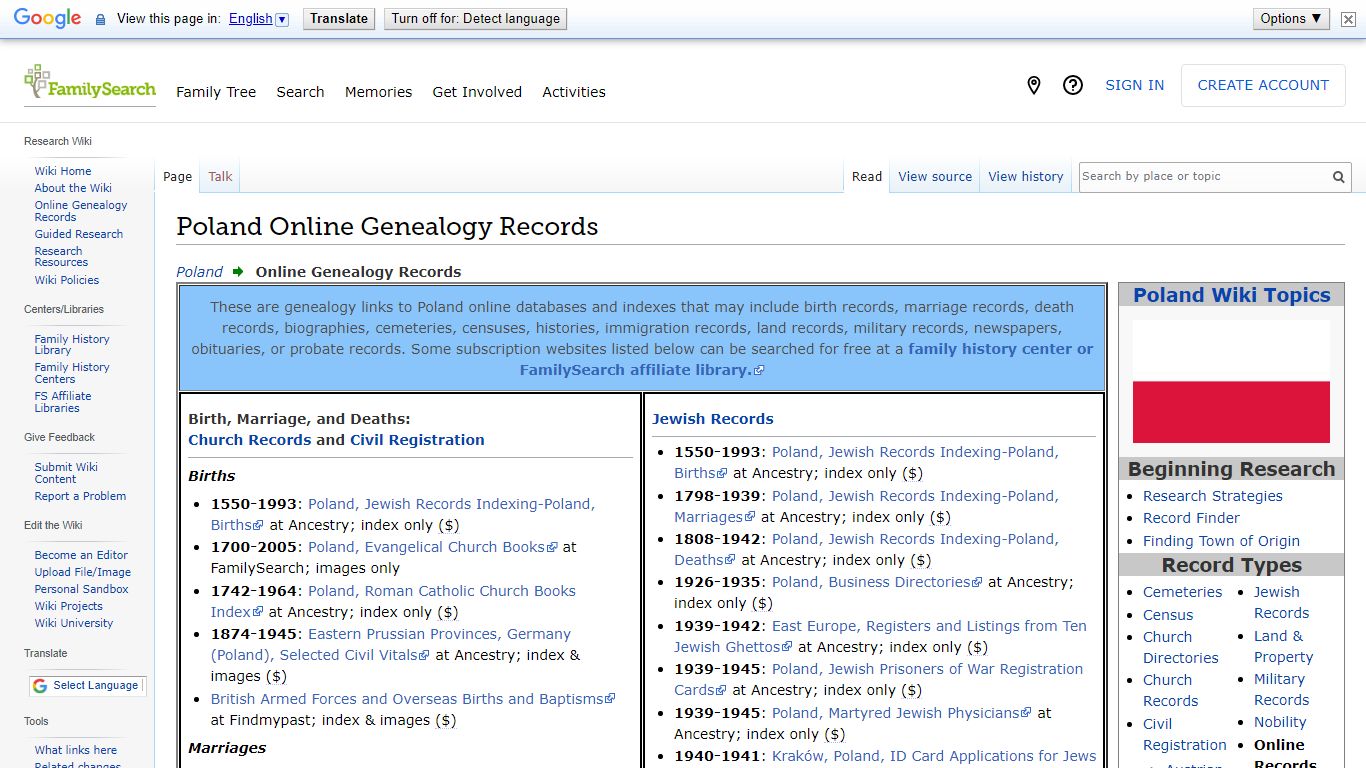Screen dimensions: 1366x768
Task: Open Family History Library link
Action: (x=72, y=345)
